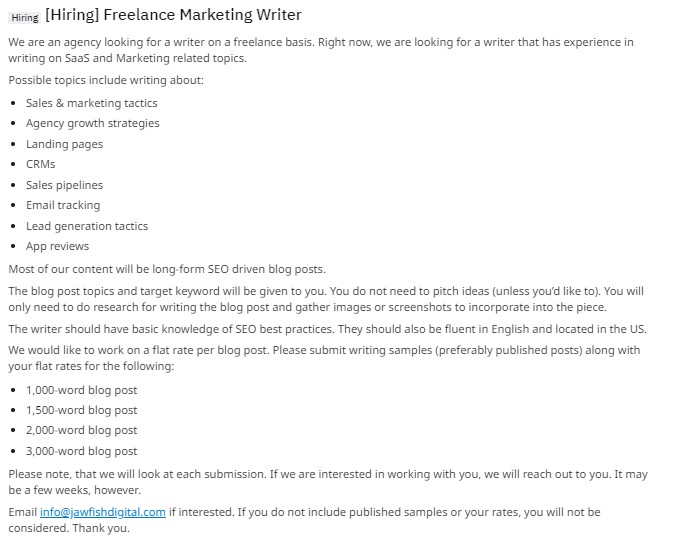Place cursor in Please note submission paragraph
Image resolution: width=677 pixels, height=541 pixels.
pos(328,482)
